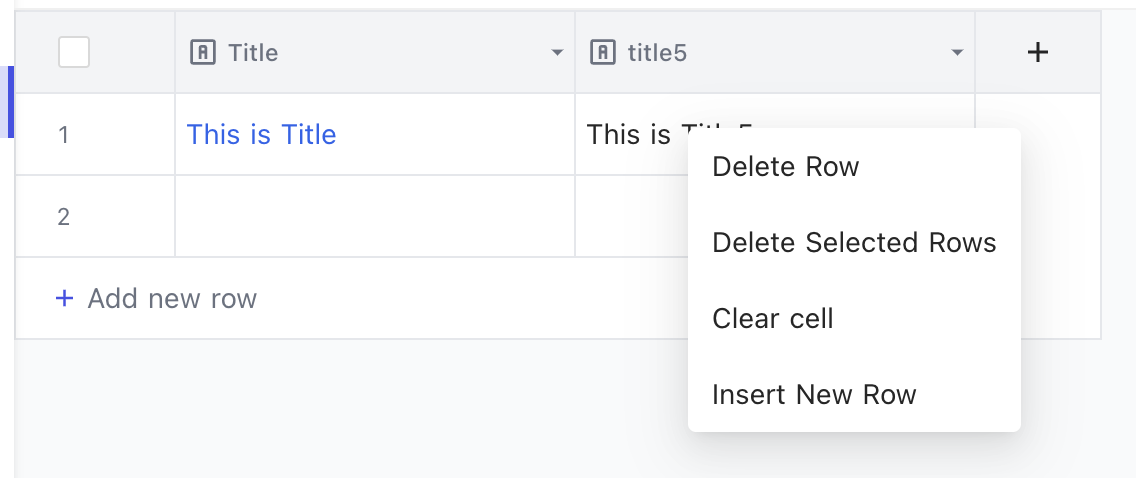Select the empty Title cell in row 2

click(375, 216)
